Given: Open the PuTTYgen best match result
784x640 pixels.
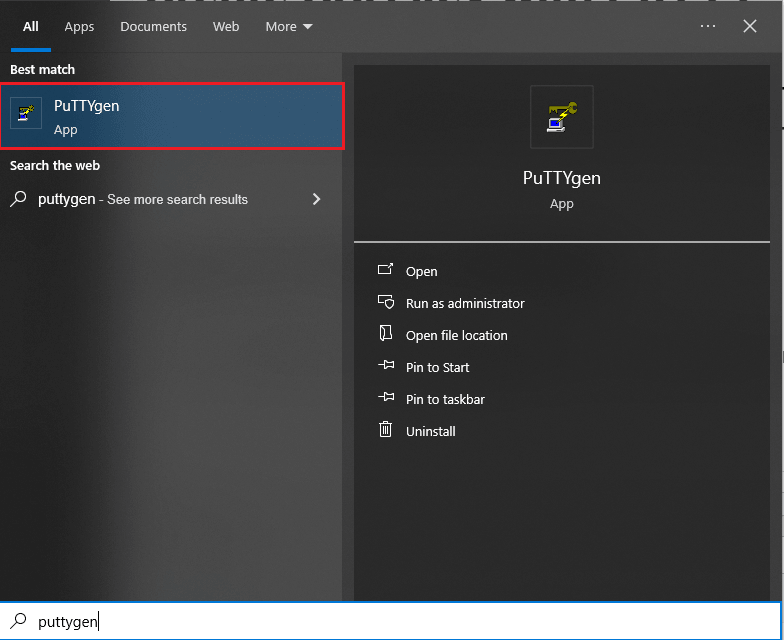Looking at the screenshot, I should (172, 116).
